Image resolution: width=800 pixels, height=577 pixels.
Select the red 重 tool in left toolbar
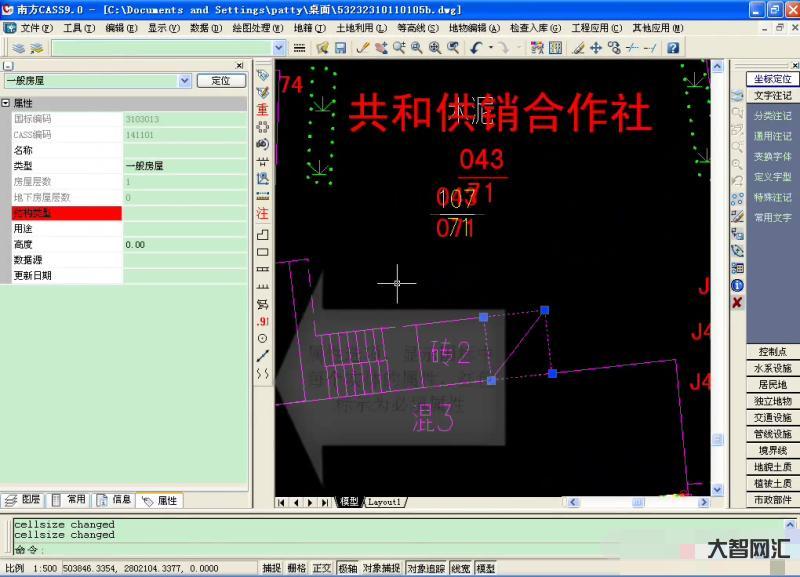[263, 110]
